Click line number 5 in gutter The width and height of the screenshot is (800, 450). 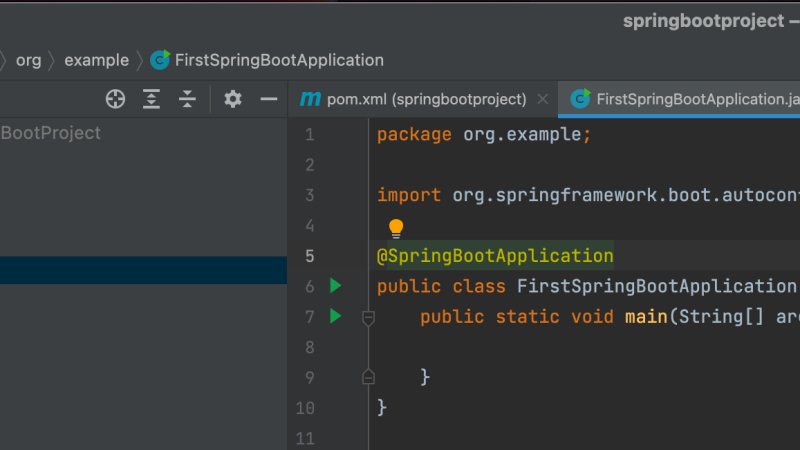(309, 256)
